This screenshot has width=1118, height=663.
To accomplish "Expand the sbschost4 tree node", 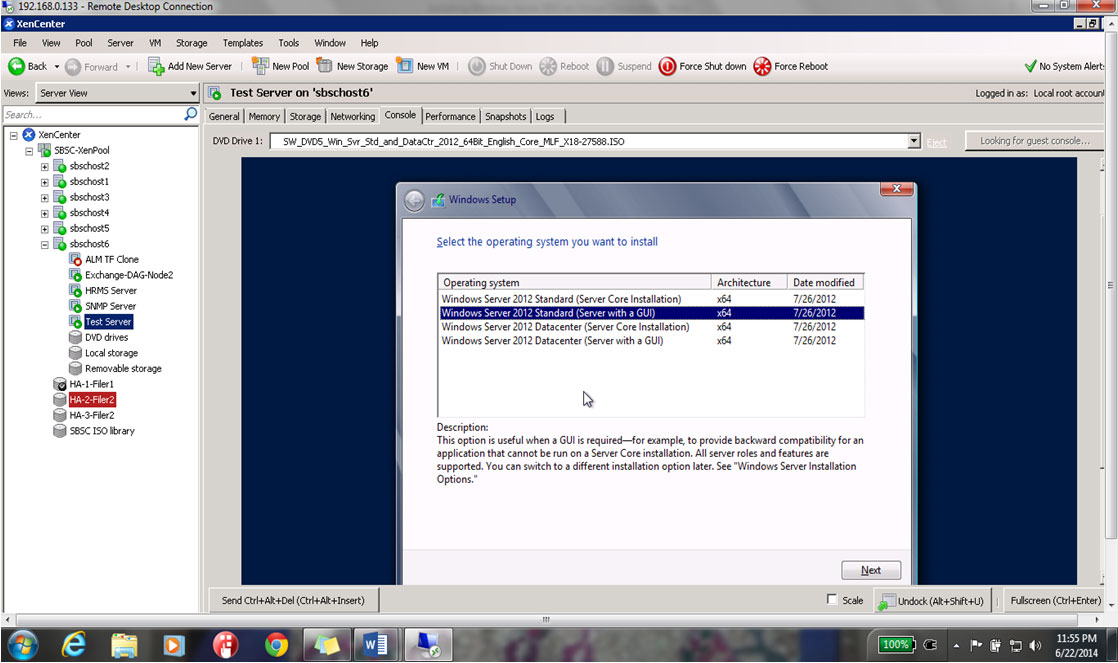I will 44,214.
